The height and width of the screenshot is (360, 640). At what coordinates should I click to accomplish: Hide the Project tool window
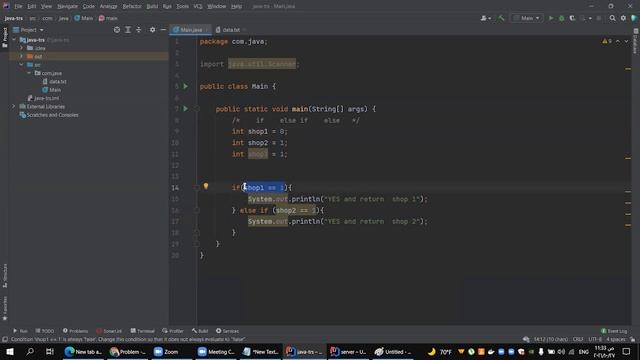tap(163, 30)
